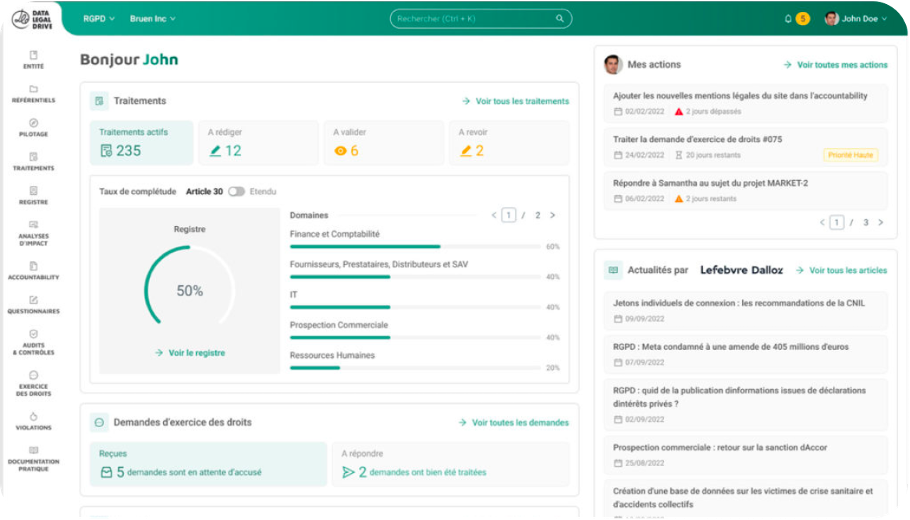Viewport: 910px width, 520px height.
Task: Open Documentation Pratique sidebar icon
Action: tap(33, 451)
